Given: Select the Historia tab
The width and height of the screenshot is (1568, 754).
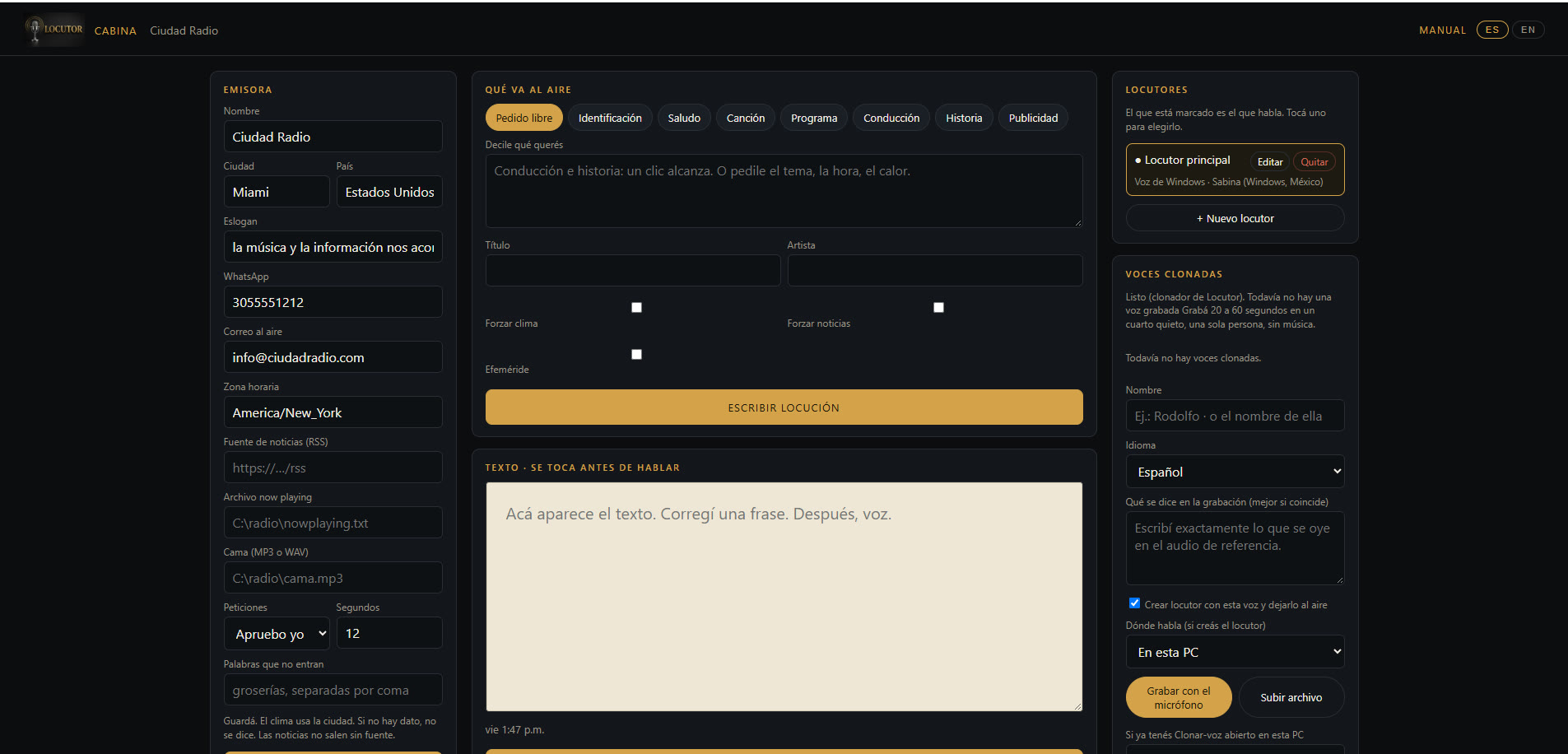Looking at the screenshot, I should [x=964, y=118].
